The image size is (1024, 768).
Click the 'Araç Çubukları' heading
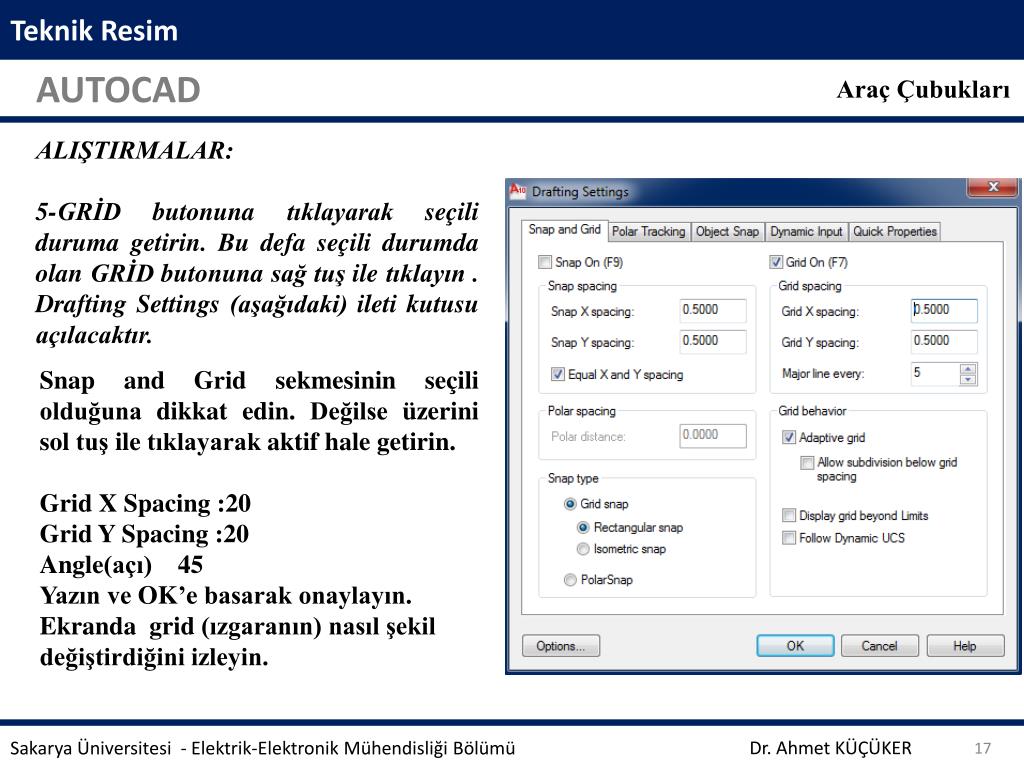click(x=923, y=89)
